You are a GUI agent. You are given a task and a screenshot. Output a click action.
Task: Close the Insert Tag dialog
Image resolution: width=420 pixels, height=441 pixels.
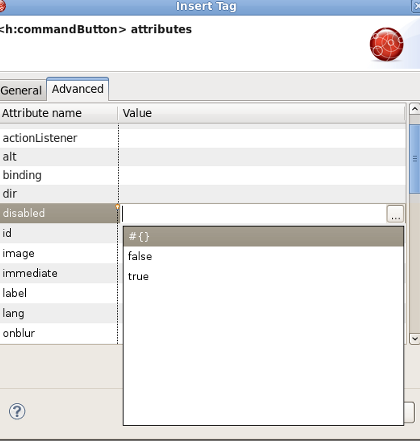[x=416, y=6]
